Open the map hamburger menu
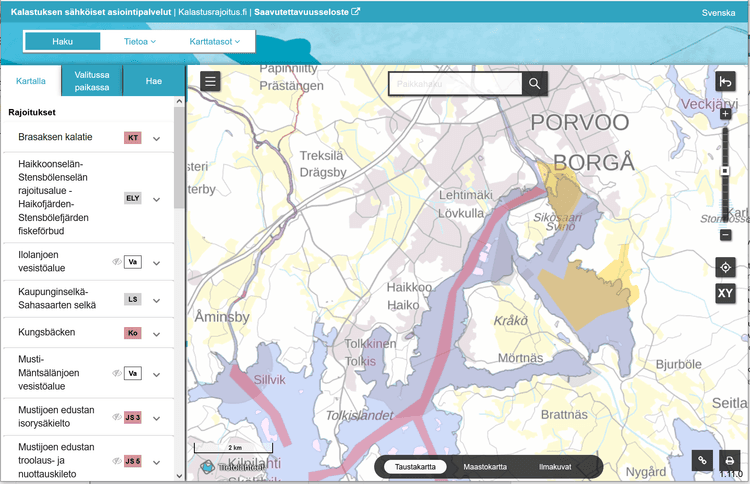Viewport: 750px width, 484px height. point(210,82)
